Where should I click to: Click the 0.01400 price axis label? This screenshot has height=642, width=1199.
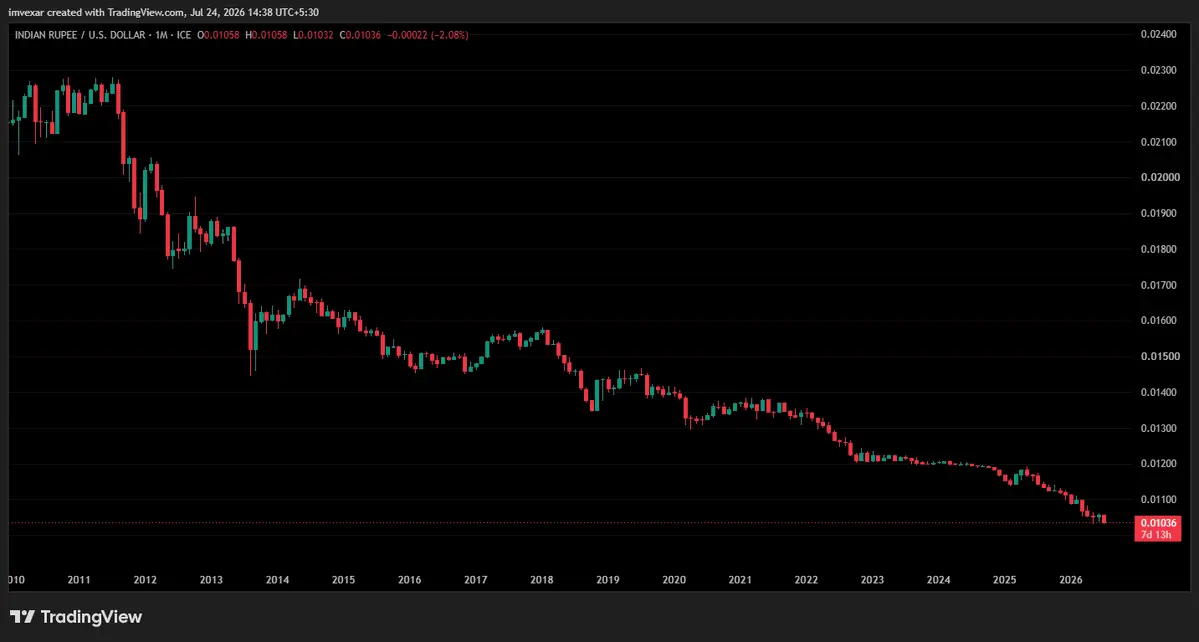1158,392
